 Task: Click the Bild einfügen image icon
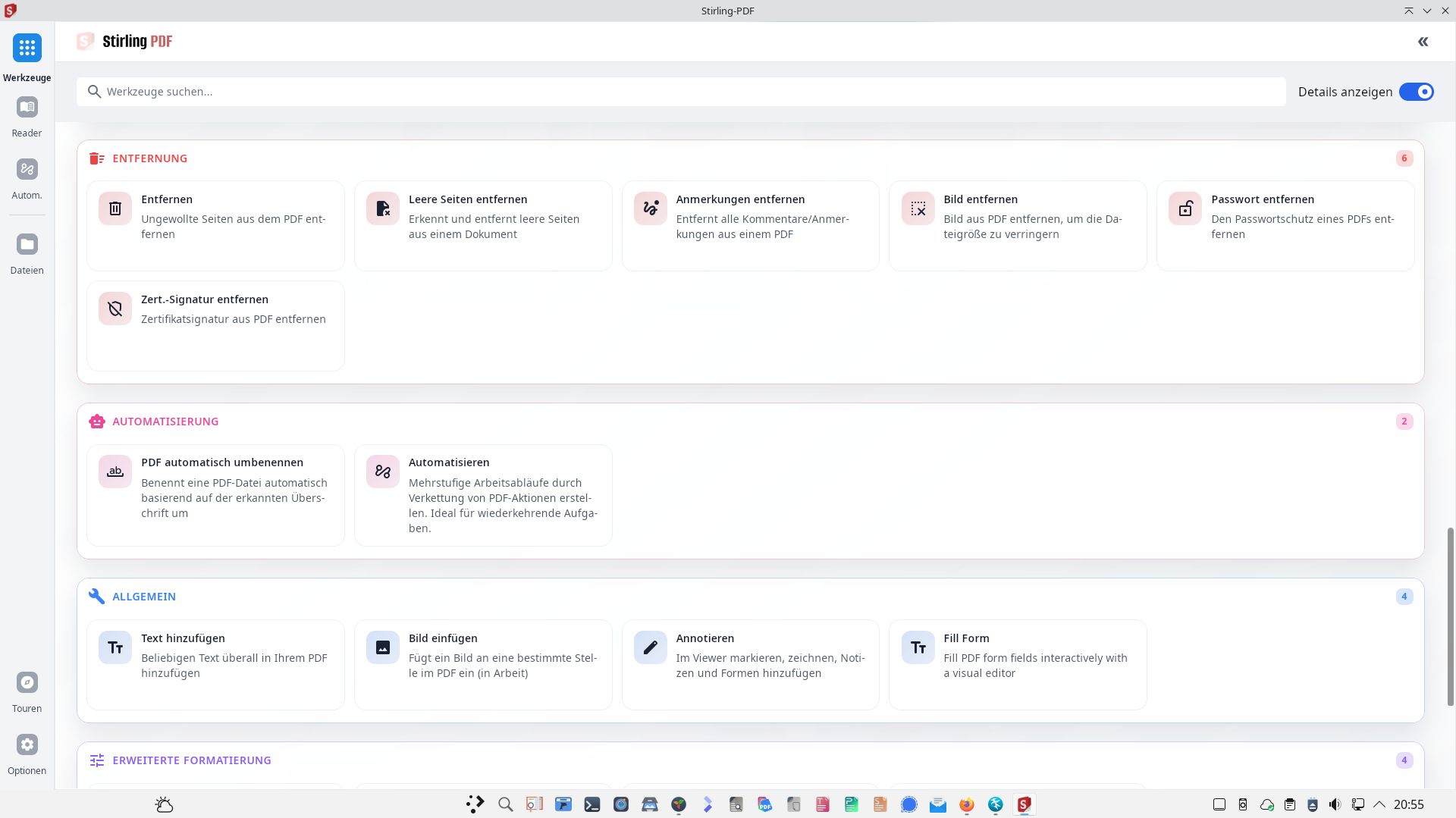(383, 647)
